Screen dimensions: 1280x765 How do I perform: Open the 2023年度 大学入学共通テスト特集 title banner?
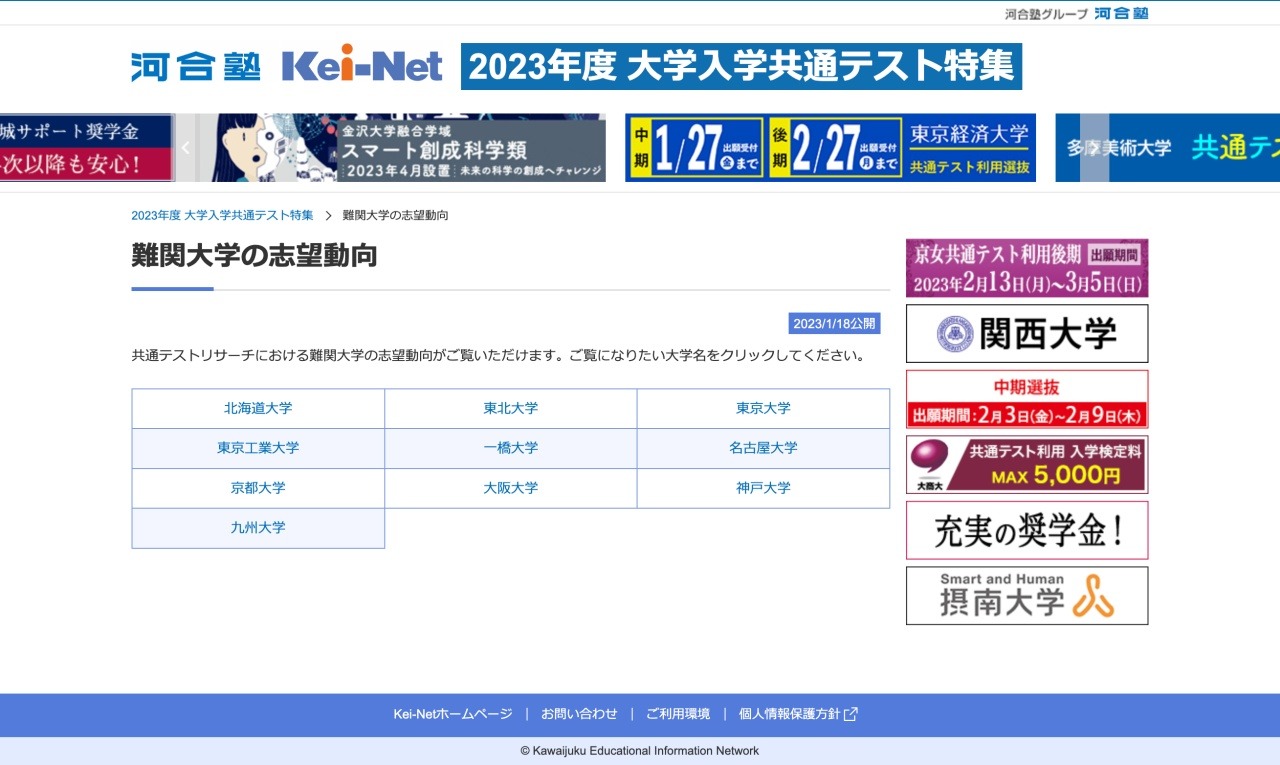tap(741, 66)
